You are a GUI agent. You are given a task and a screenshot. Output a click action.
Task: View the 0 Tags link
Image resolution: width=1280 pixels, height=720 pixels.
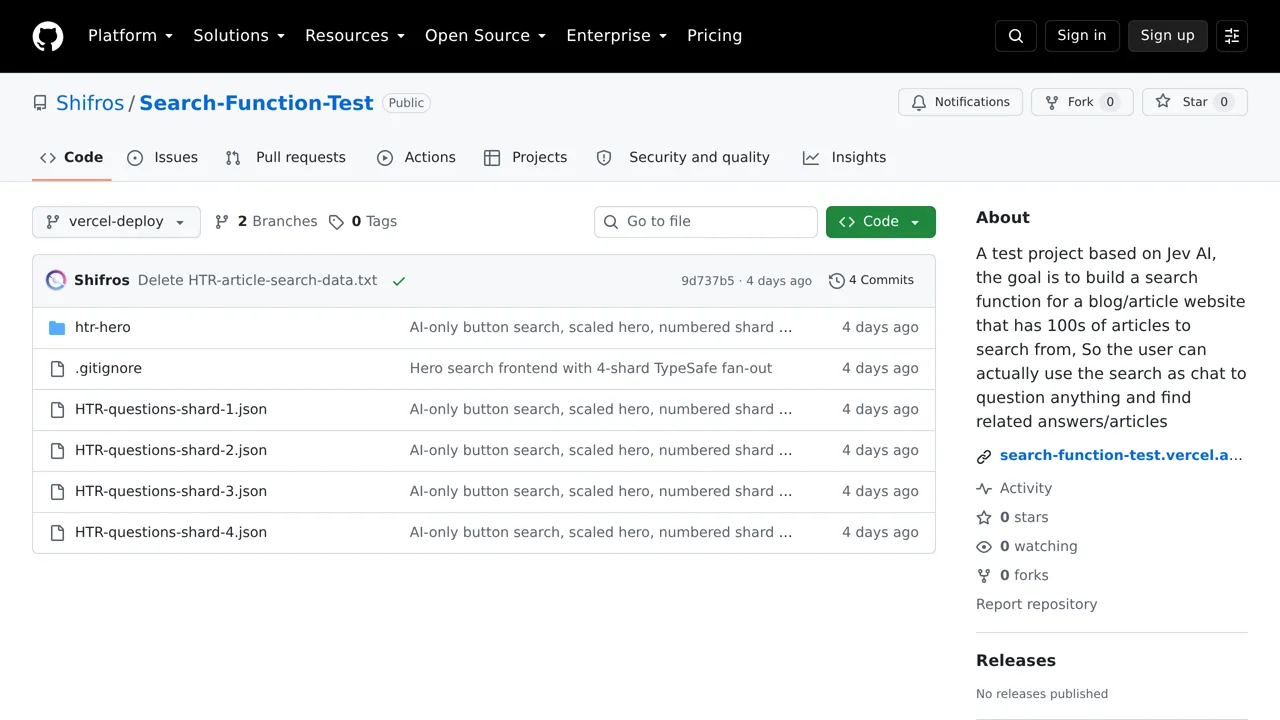(363, 222)
